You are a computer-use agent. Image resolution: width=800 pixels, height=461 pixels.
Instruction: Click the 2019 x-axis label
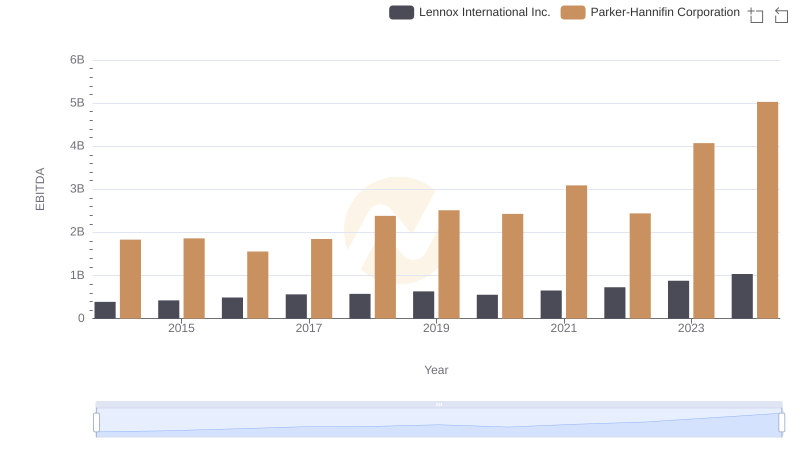pyautogui.click(x=436, y=328)
